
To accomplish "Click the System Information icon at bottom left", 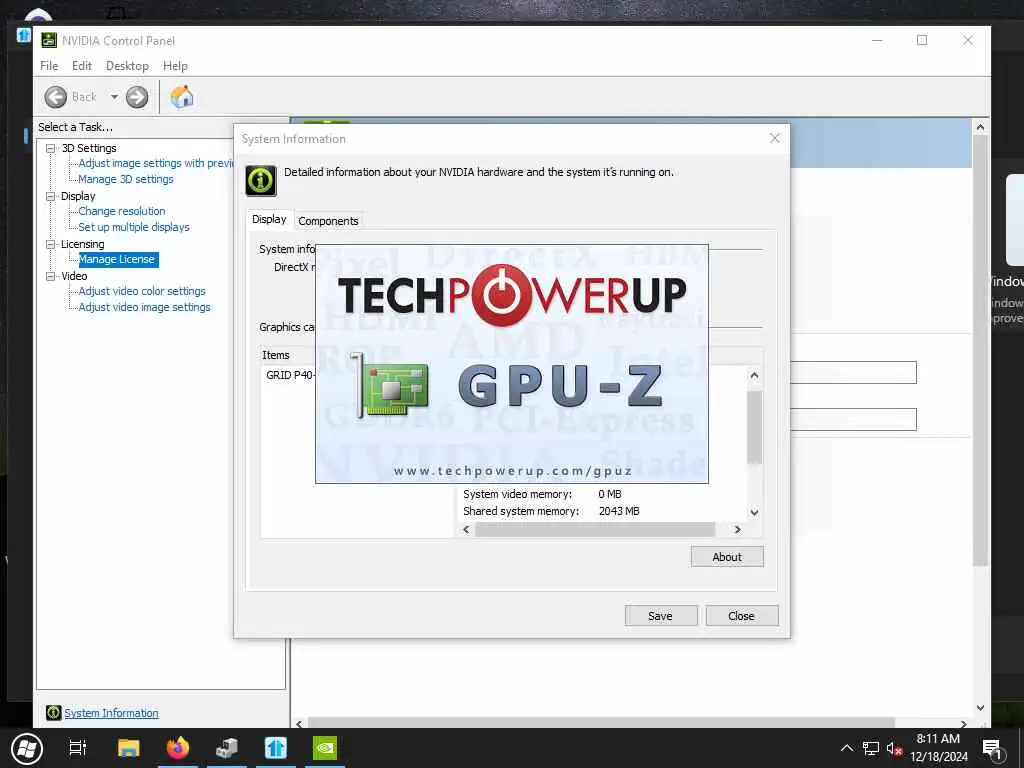I will (54, 712).
